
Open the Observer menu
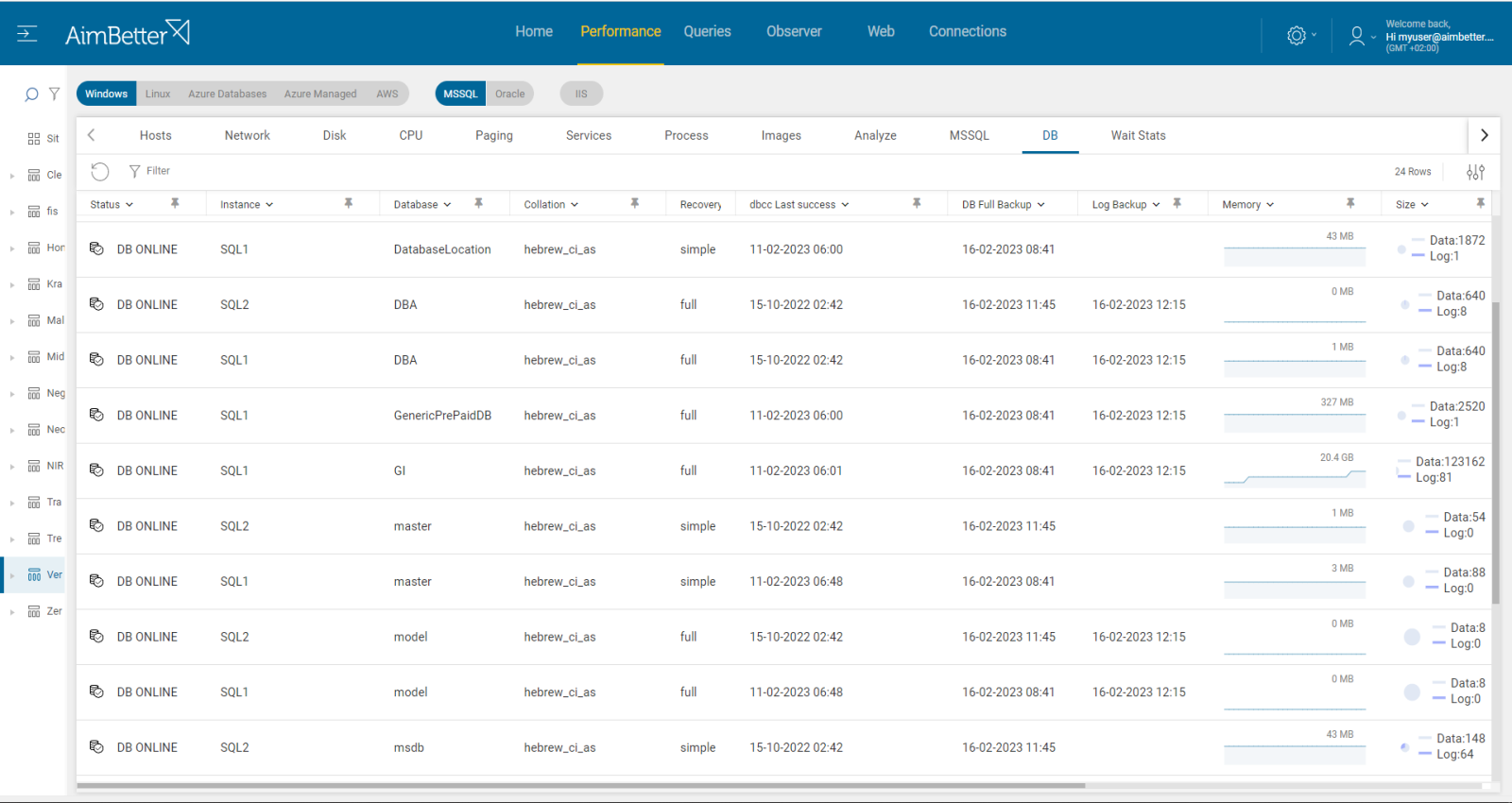click(x=794, y=31)
